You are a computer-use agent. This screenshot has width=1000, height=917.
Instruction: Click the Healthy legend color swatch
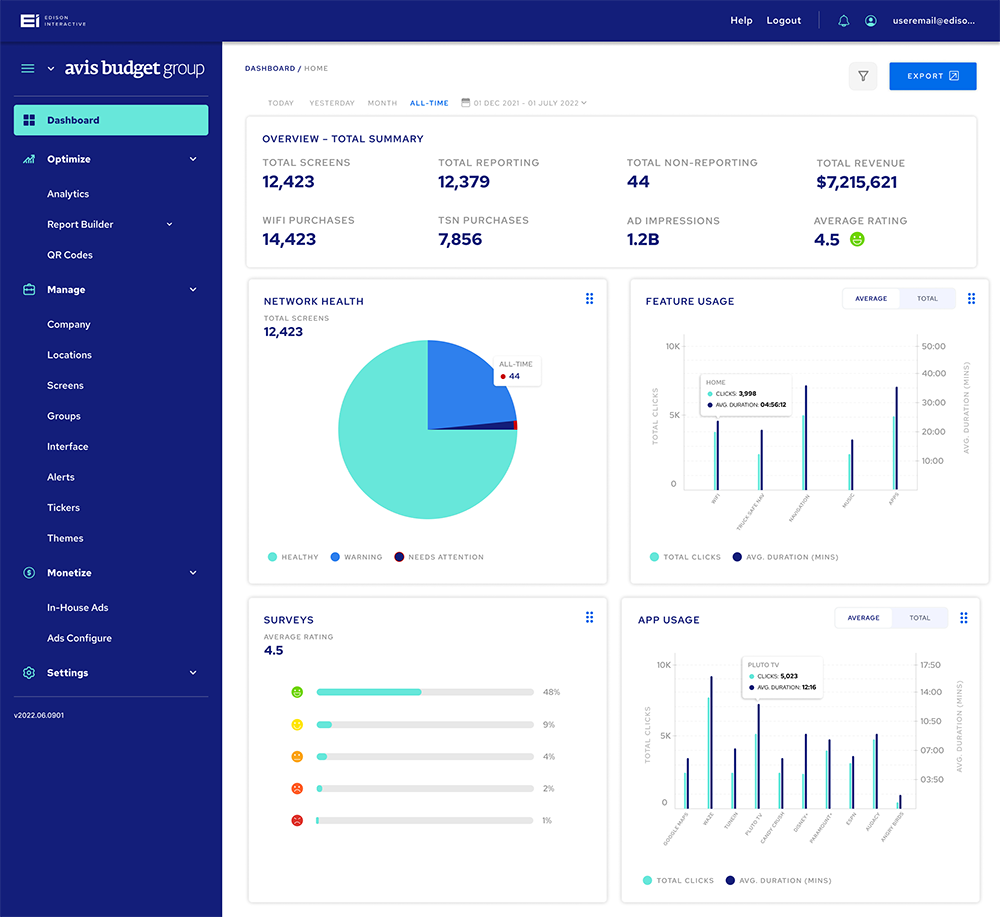tap(271, 557)
